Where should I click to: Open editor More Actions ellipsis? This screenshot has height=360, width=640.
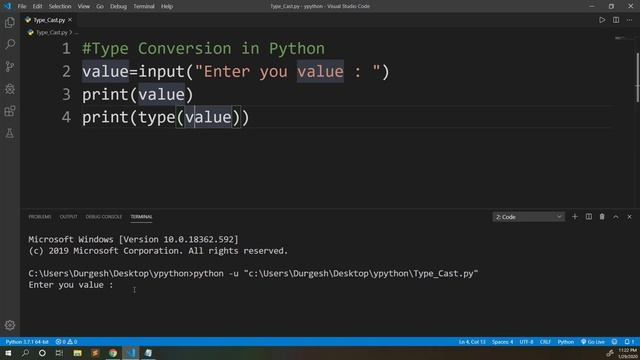[629, 20]
